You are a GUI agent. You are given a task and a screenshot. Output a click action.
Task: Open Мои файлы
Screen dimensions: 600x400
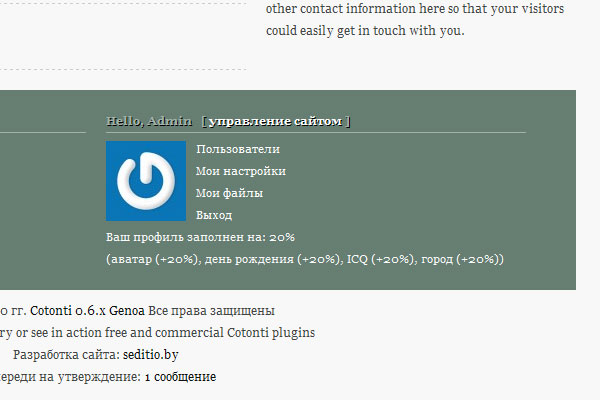230,193
